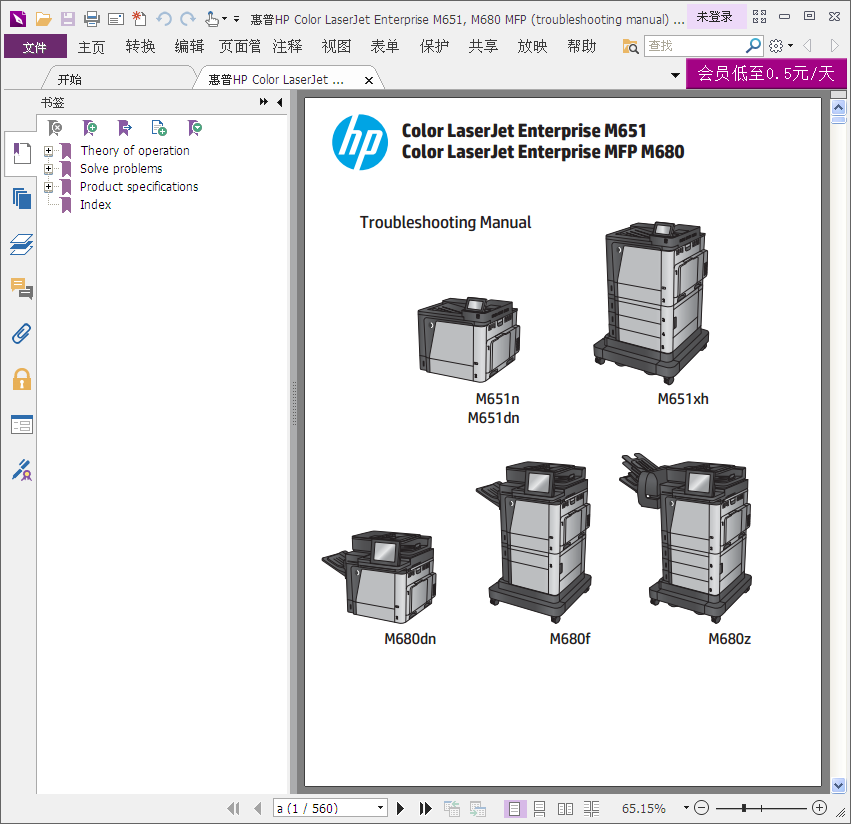Undo the last action
851x824 pixels.
pyautogui.click(x=163, y=20)
